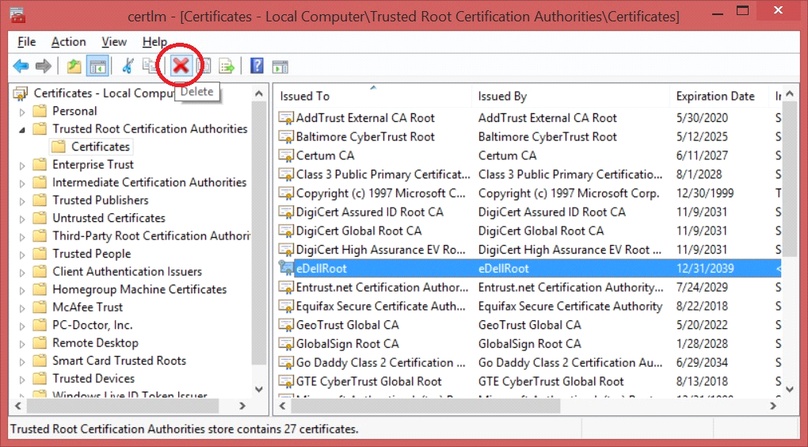Expand the Intermediate Certification Authorities node
808x447 pixels.
(x=21, y=183)
